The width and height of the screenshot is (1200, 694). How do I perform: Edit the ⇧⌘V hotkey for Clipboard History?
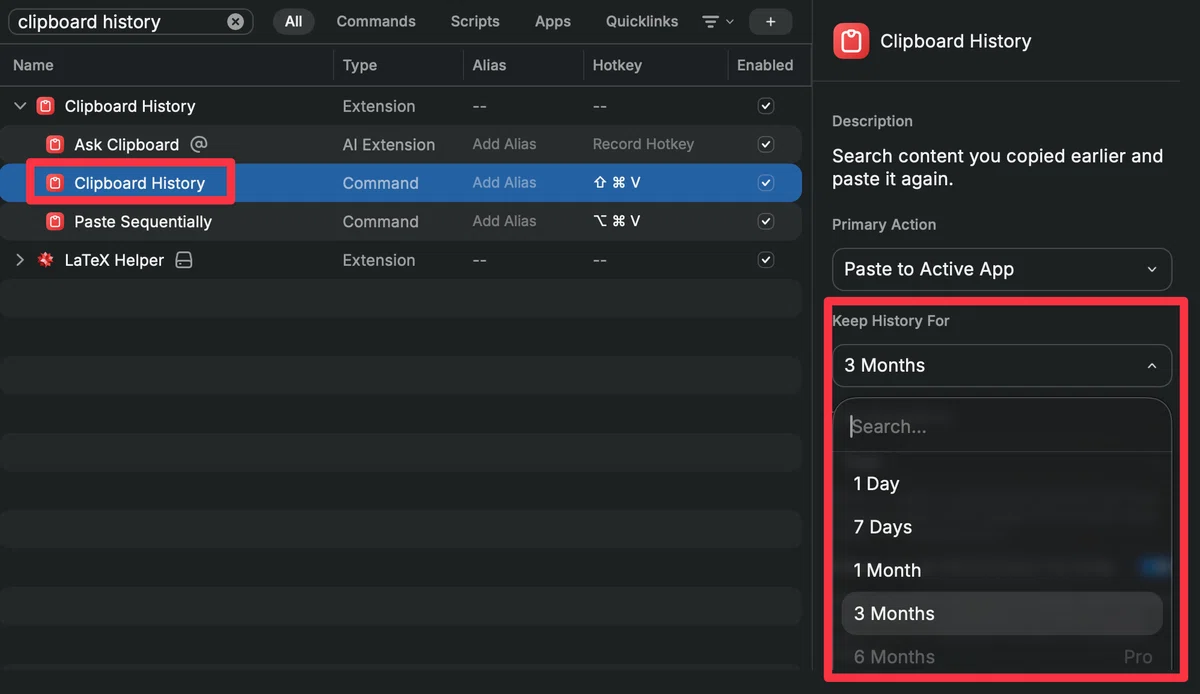(x=616, y=183)
